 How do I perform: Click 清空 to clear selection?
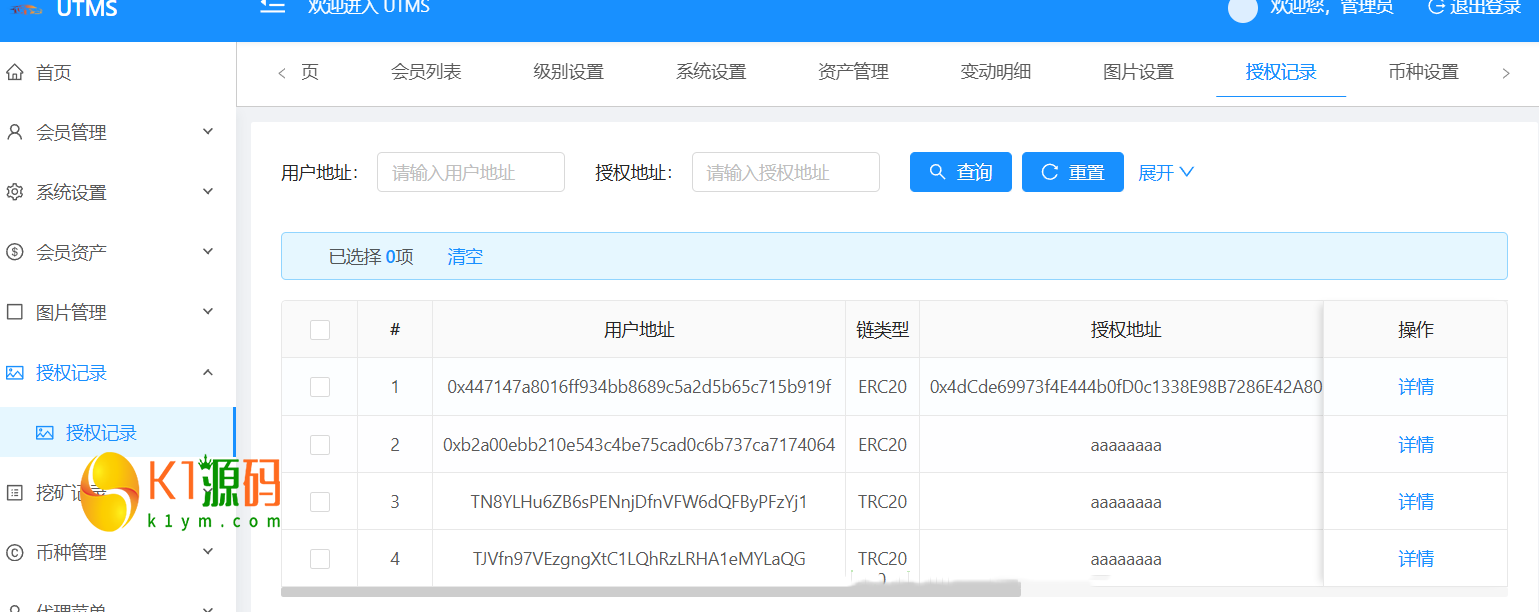[465, 256]
